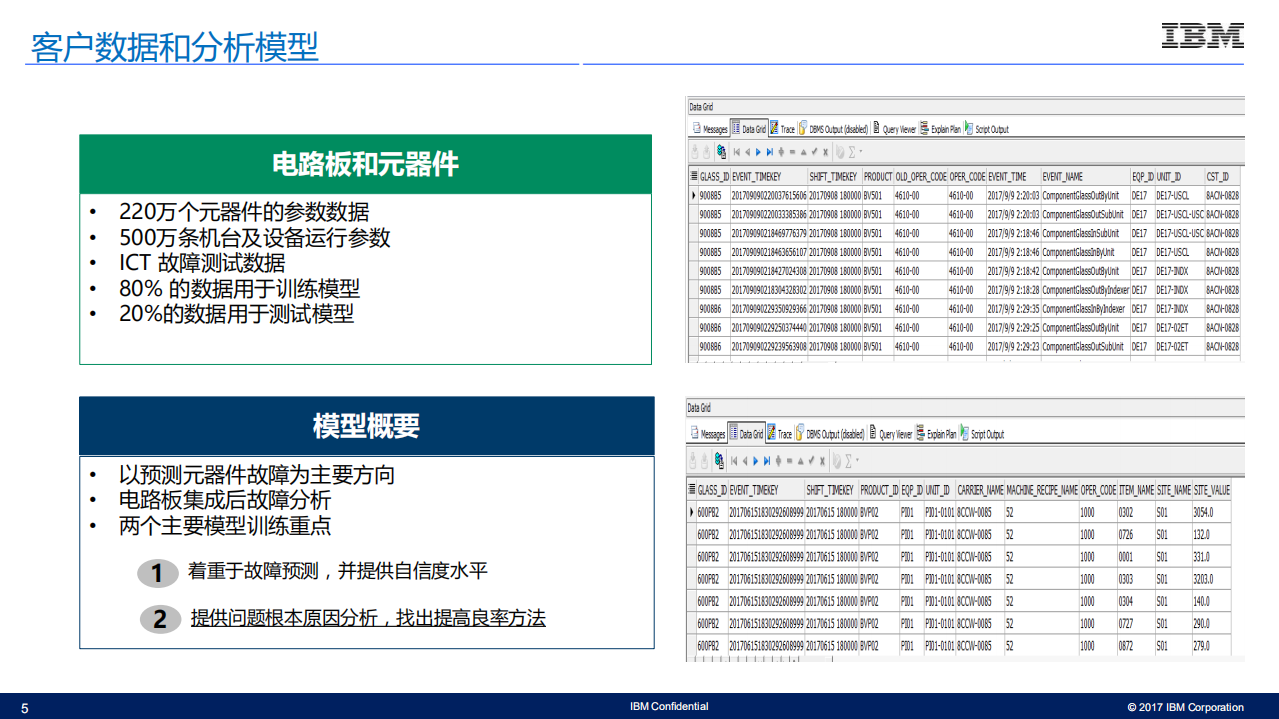Screen dimensions: 1279x719
Task: Open Script Output via its green icon
Action: click(x=967, y=129)
